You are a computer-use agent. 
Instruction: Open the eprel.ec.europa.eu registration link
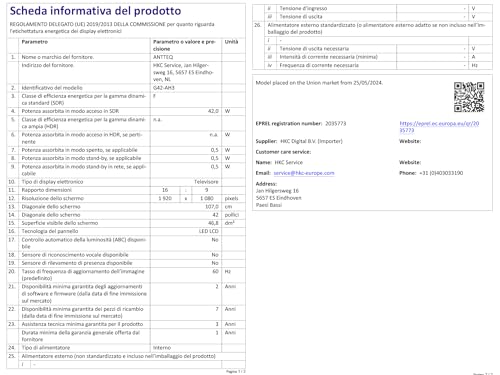click(439, 127)
